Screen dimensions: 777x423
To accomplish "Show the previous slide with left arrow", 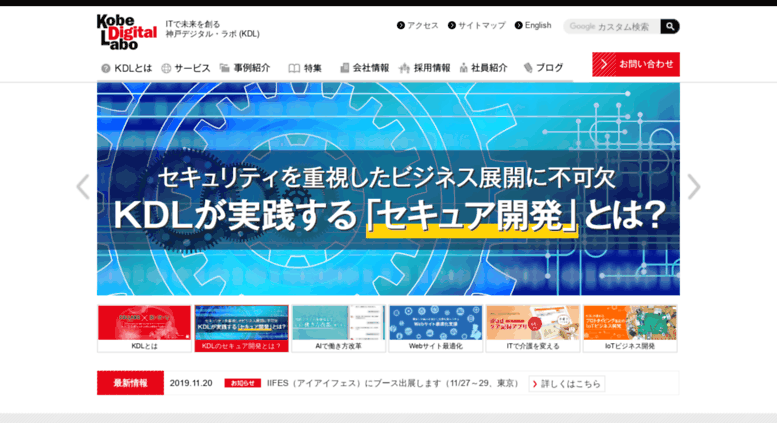I will [x=83, y=187].
